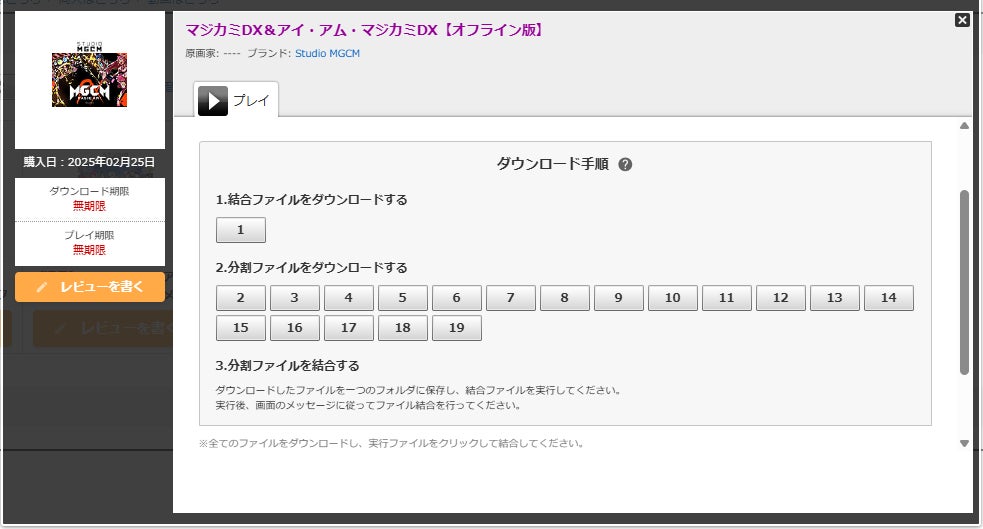The height and width of the screenshot is (529, 983).
Task: Download split file number 15
Action: click(x=241, y=328)
